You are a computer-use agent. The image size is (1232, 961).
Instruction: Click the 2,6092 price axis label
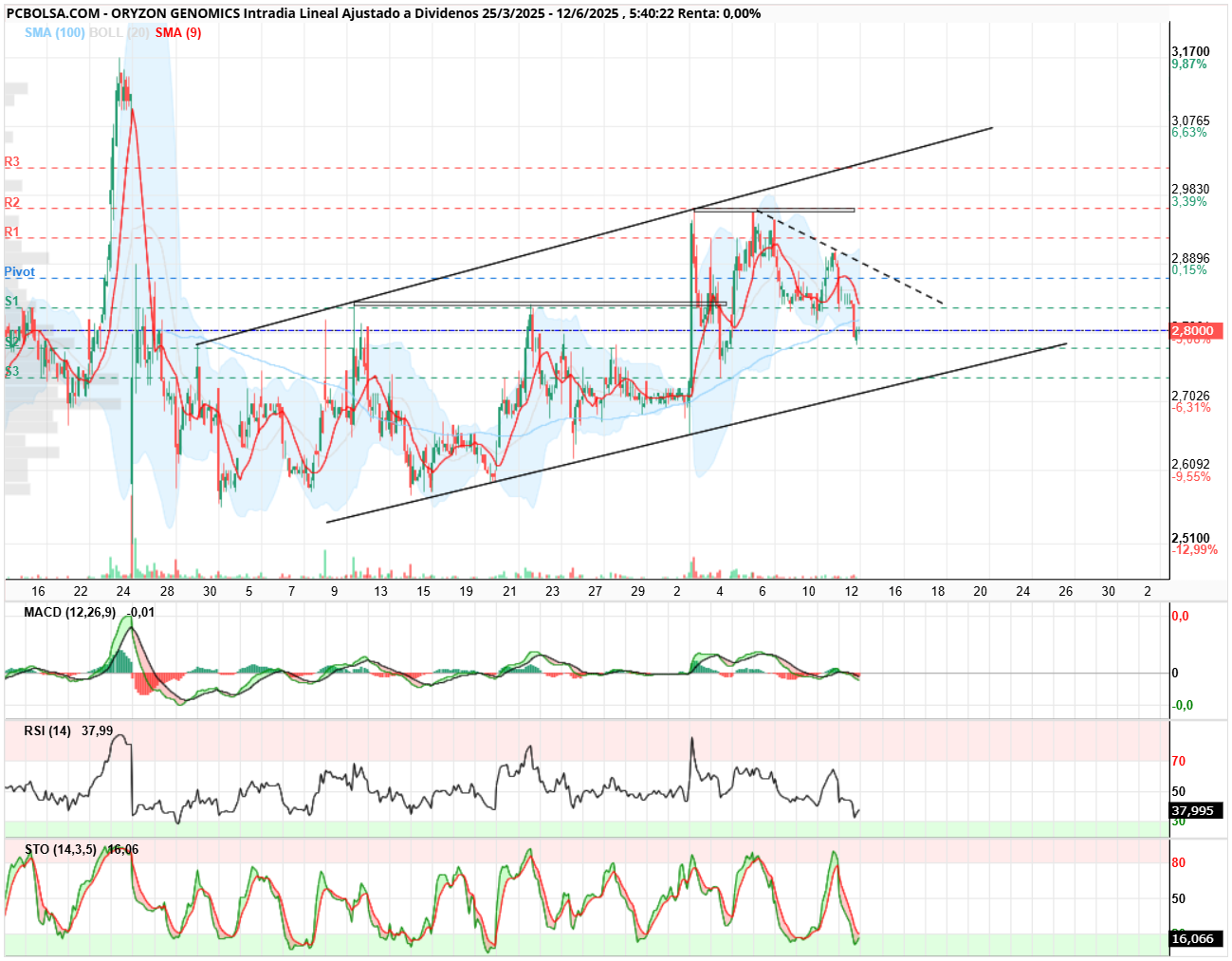(x=1190, y=465)
